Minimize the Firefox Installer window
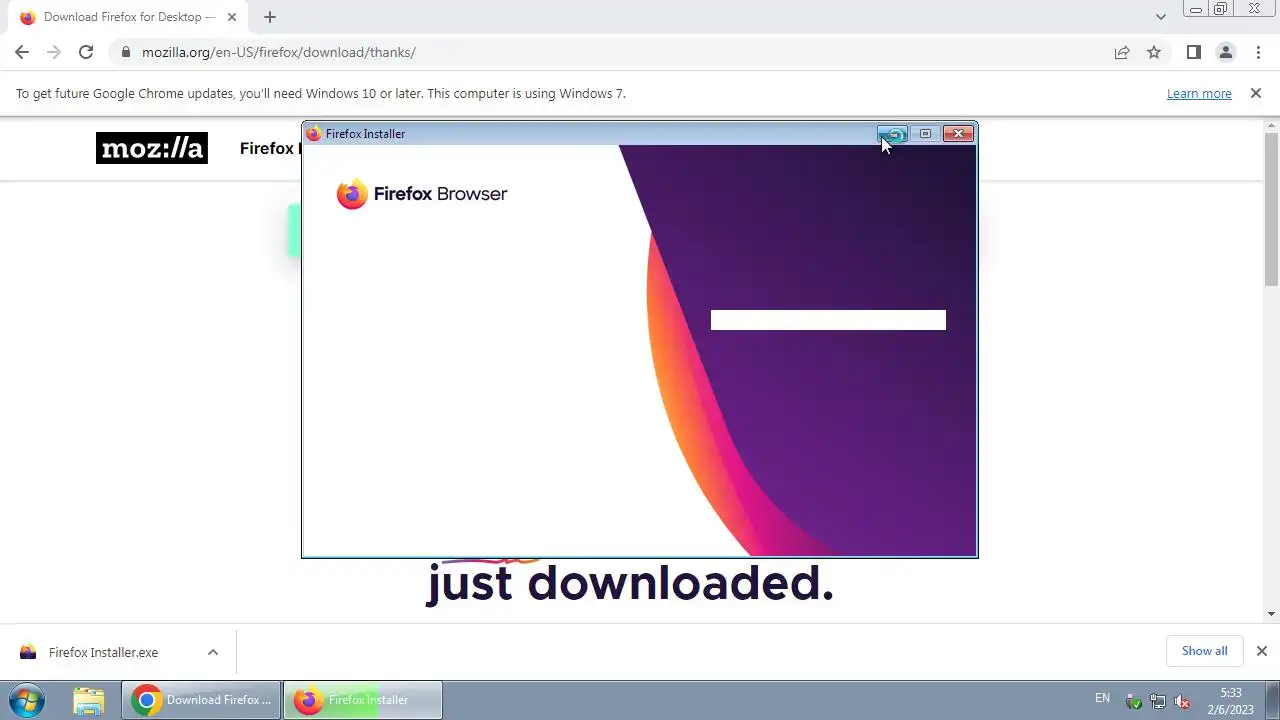This screenshot has height=720, width=1280. 892,134
